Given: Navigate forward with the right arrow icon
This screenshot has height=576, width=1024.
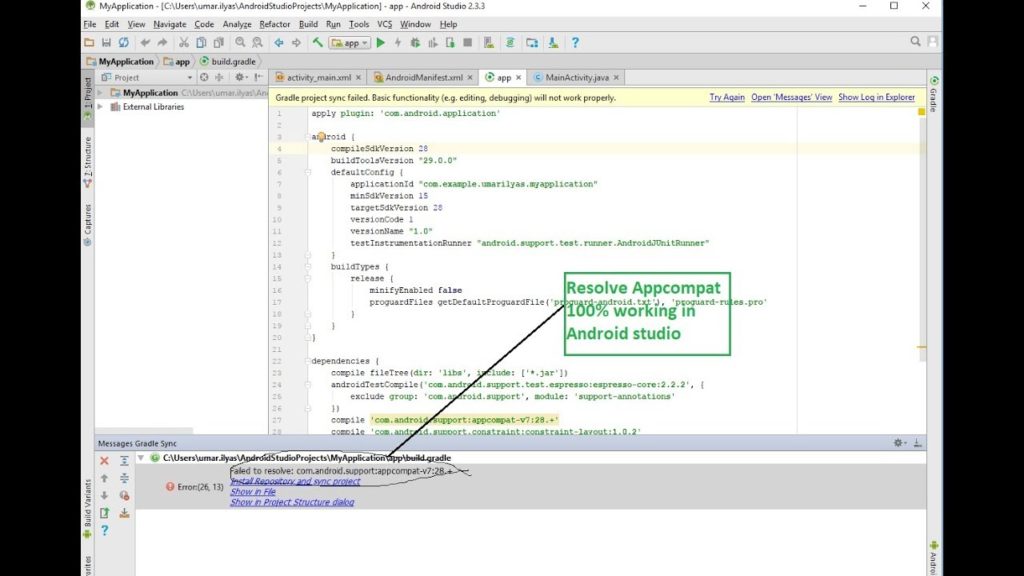Looking at the screenshot, I should pos(296,42).
